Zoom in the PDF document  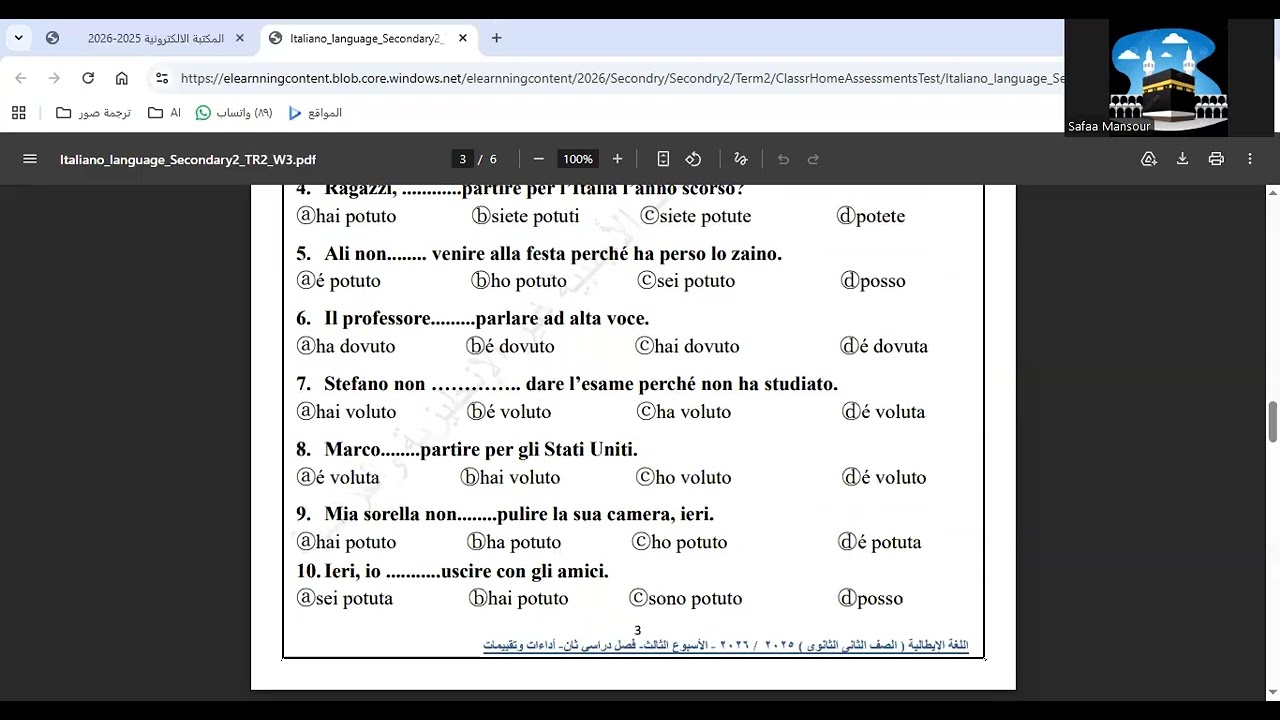(x=617, y=159)
